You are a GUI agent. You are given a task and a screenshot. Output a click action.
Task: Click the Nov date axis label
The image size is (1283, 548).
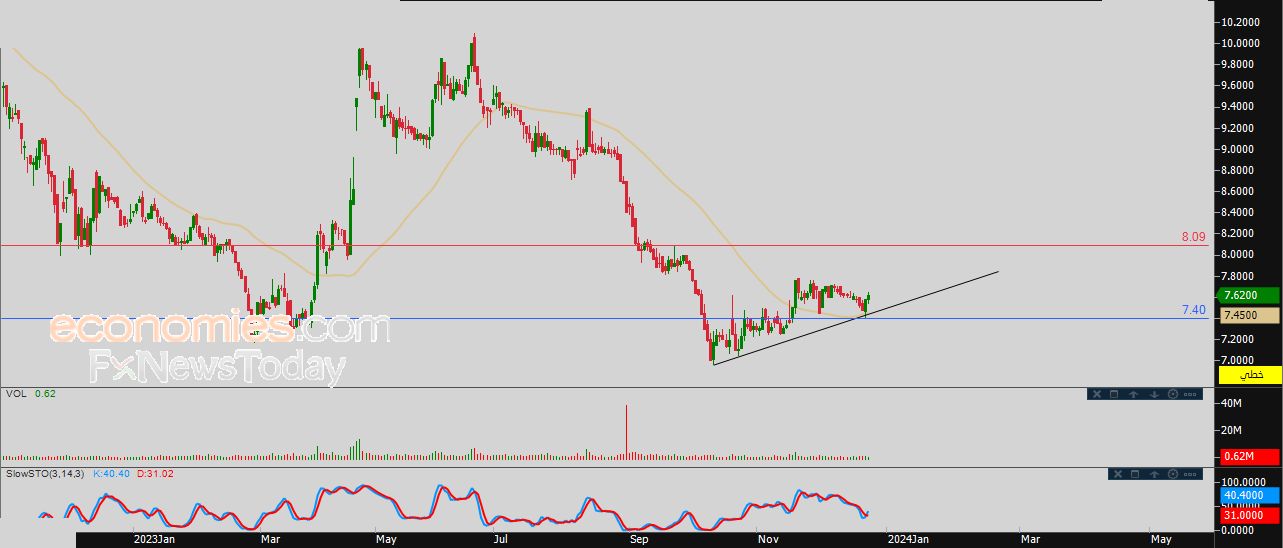point(767,539)
